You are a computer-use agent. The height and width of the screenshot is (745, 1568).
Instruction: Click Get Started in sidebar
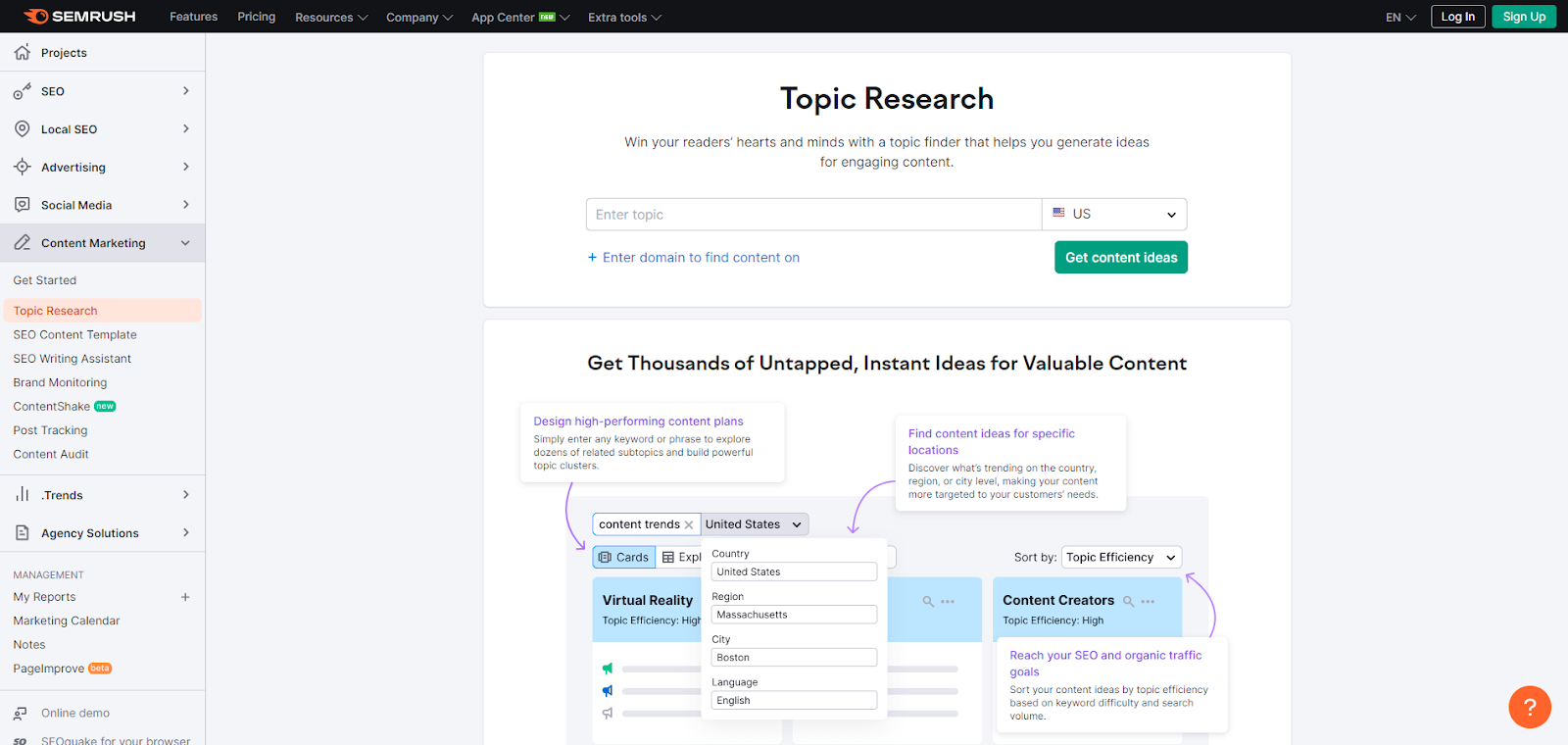[x=45, y=280]
